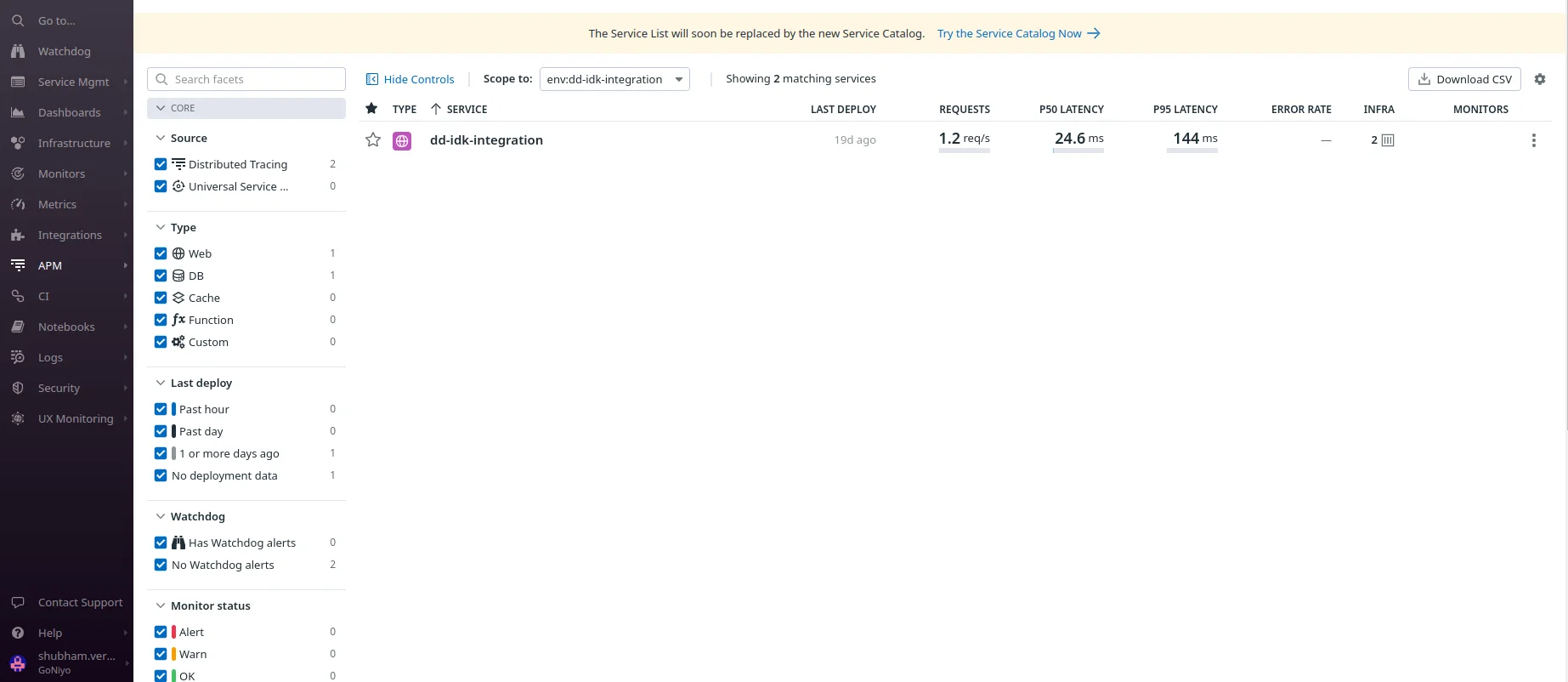
Task: Click the P50 latency bar under 24.6 ms
Action: tap(1078, 151)
